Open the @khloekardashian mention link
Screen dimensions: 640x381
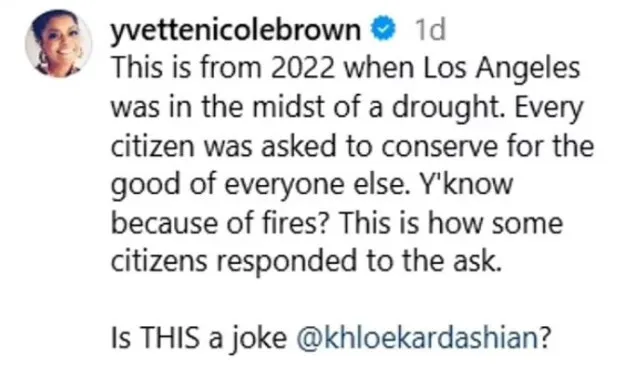click(417, 338)
